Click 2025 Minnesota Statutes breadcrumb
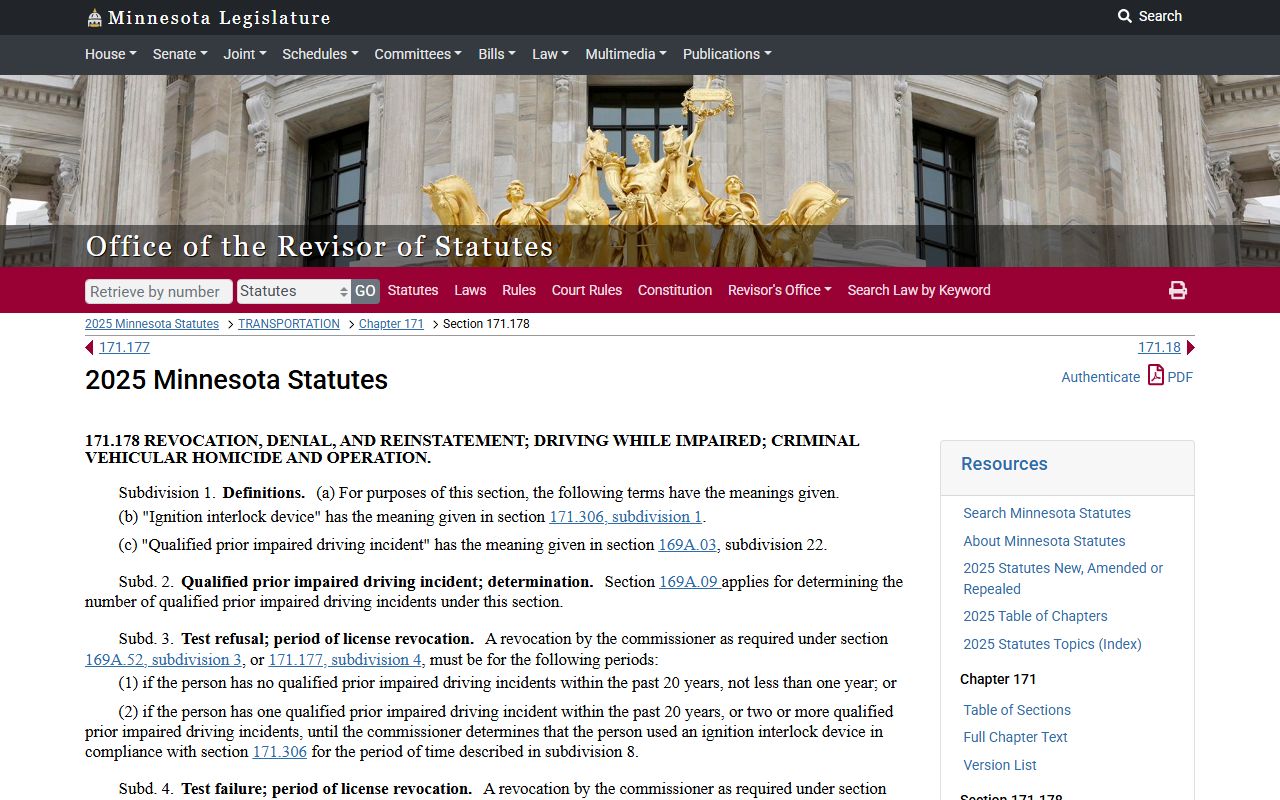1280x800 pixels. click(152, 324)
